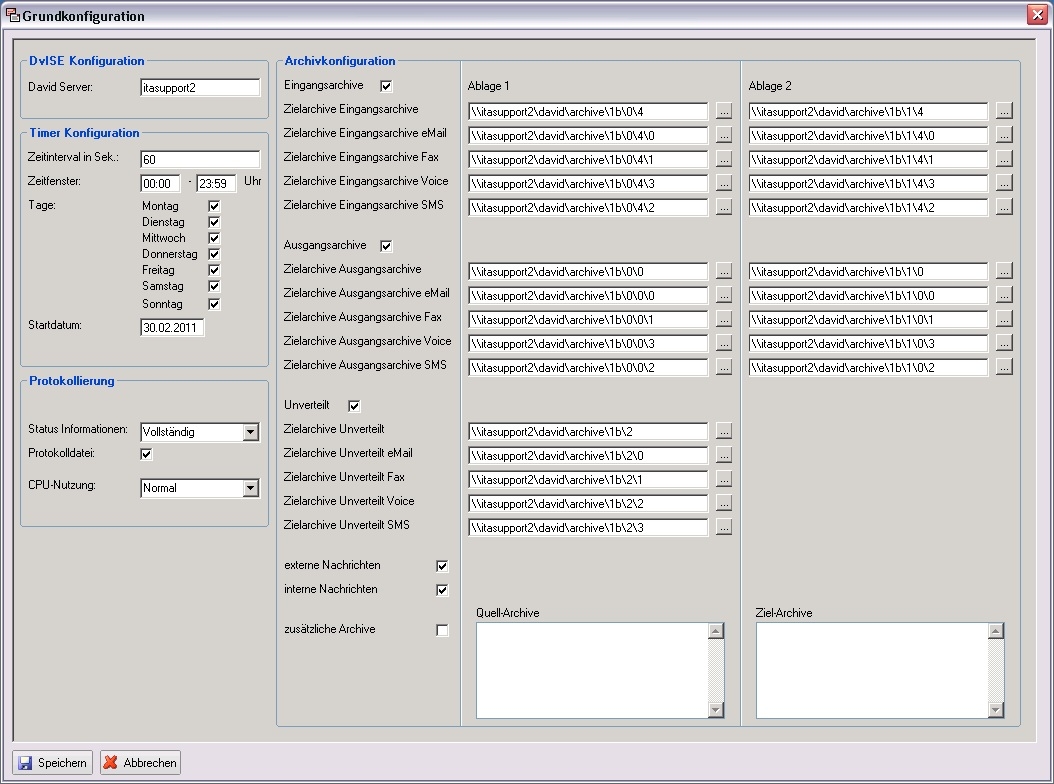The image size is (1054, 784).
Task: Browse Zielarchive Unverteilt folder
Action: click(x=723, y=432)
